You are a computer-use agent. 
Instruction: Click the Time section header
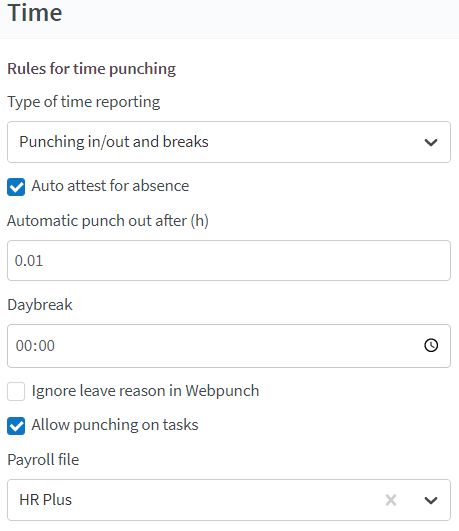click(x=35, y=13)
